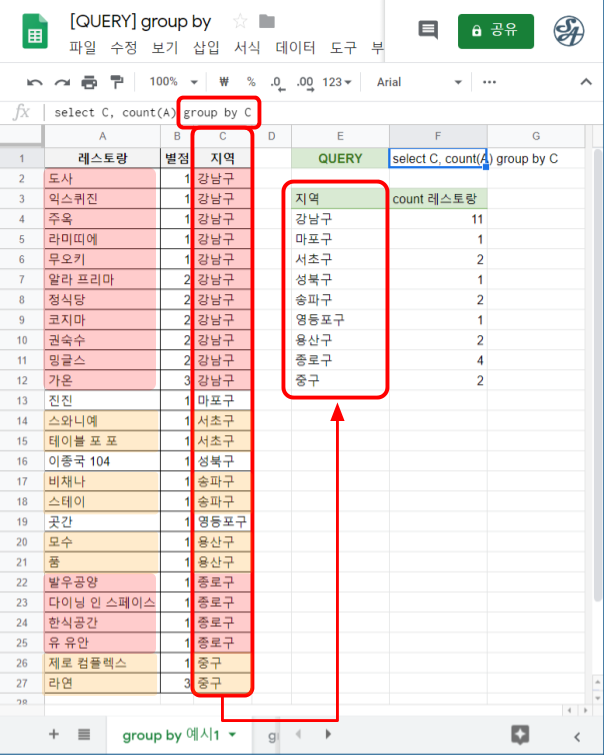Viewport: 604px width, 755px height.
Task: Redo the last action
Action: coord(62,82)
